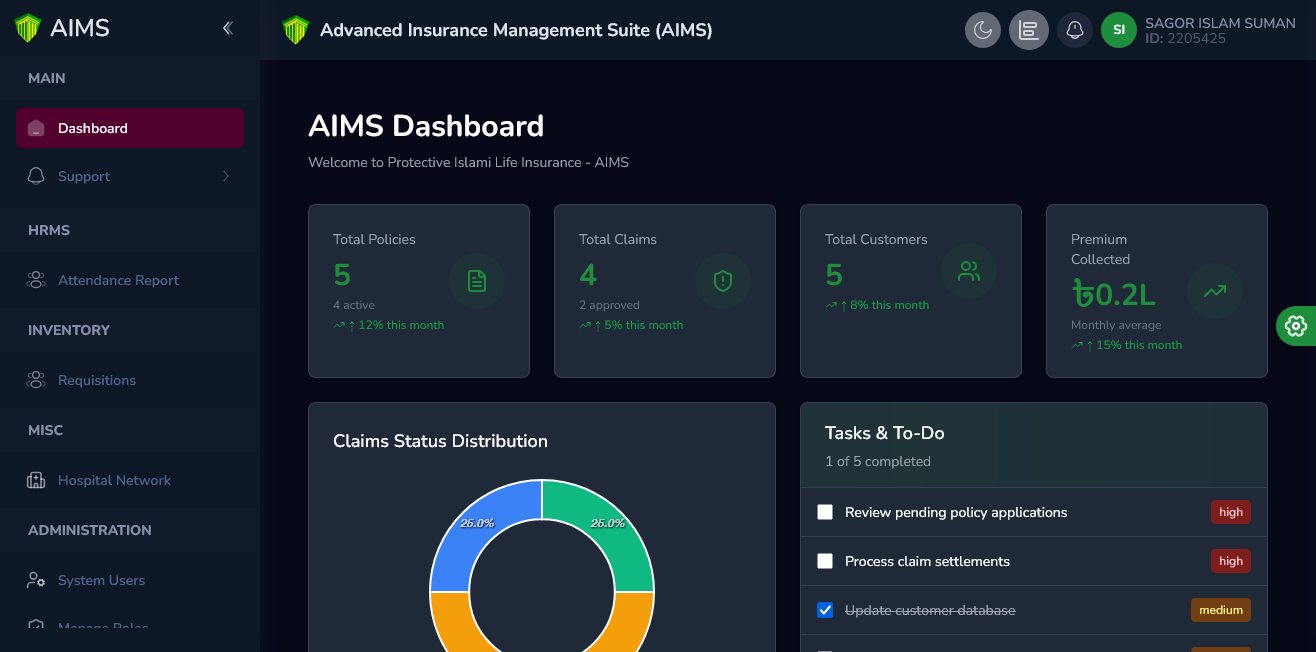Open notifications bell in header
The height and width of the screenshot is (652, 1316).
(x=1075, y=30)
